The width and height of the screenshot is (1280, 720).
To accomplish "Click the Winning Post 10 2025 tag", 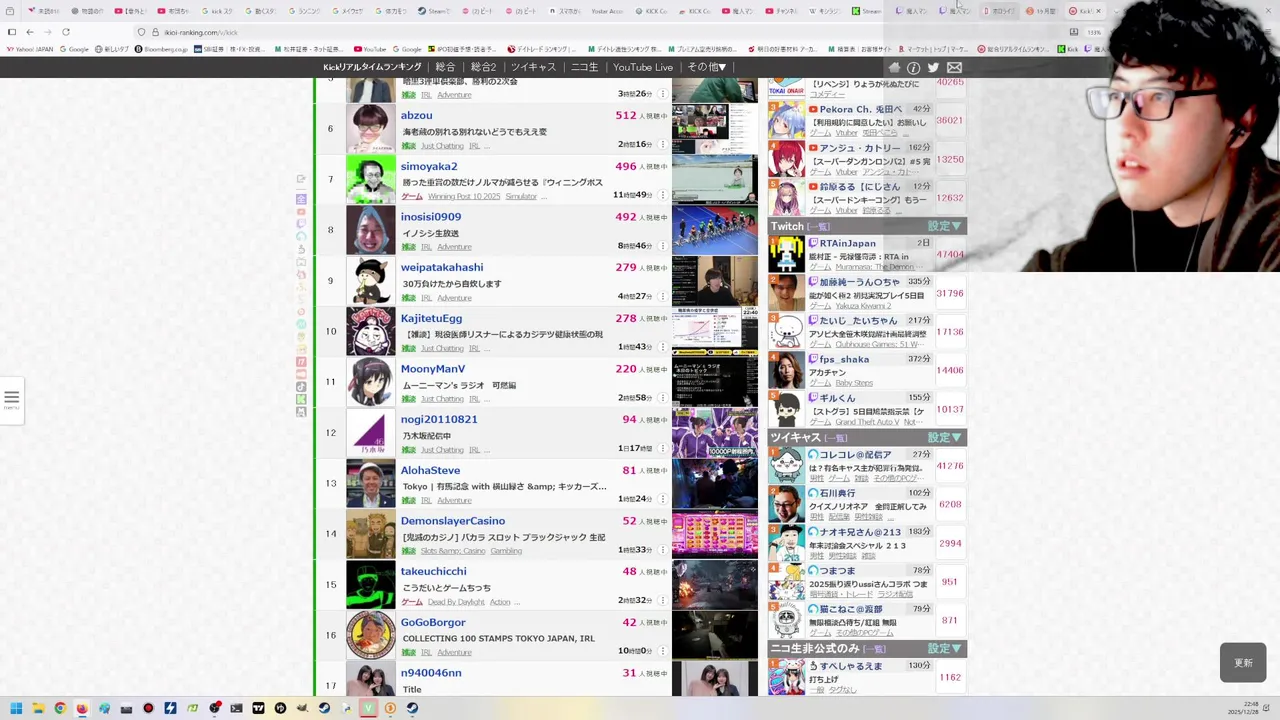I will [464, 197].
